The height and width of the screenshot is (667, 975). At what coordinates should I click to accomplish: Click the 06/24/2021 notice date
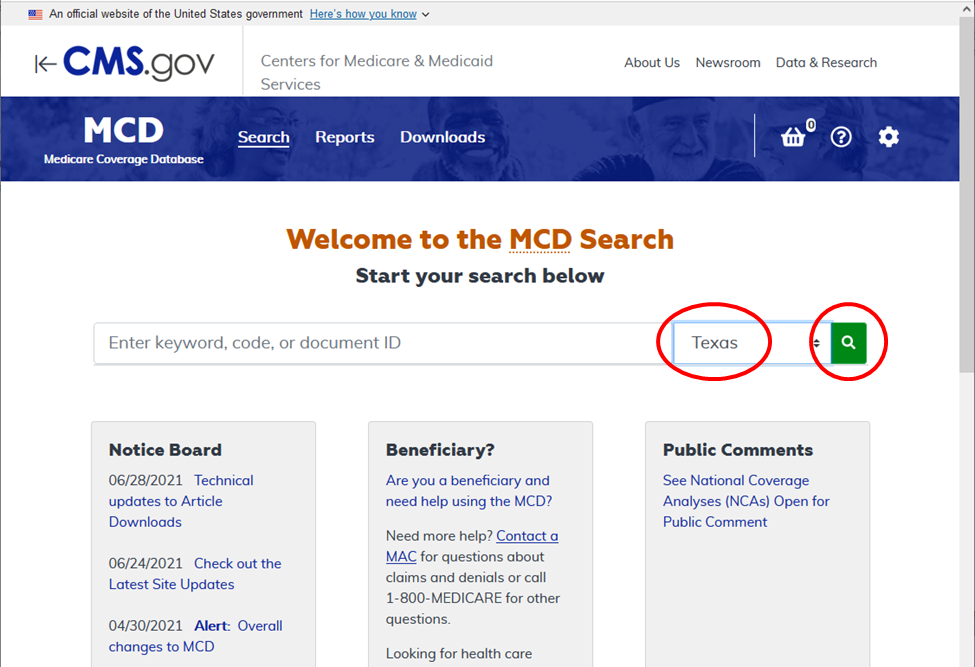tap(146, 563)
